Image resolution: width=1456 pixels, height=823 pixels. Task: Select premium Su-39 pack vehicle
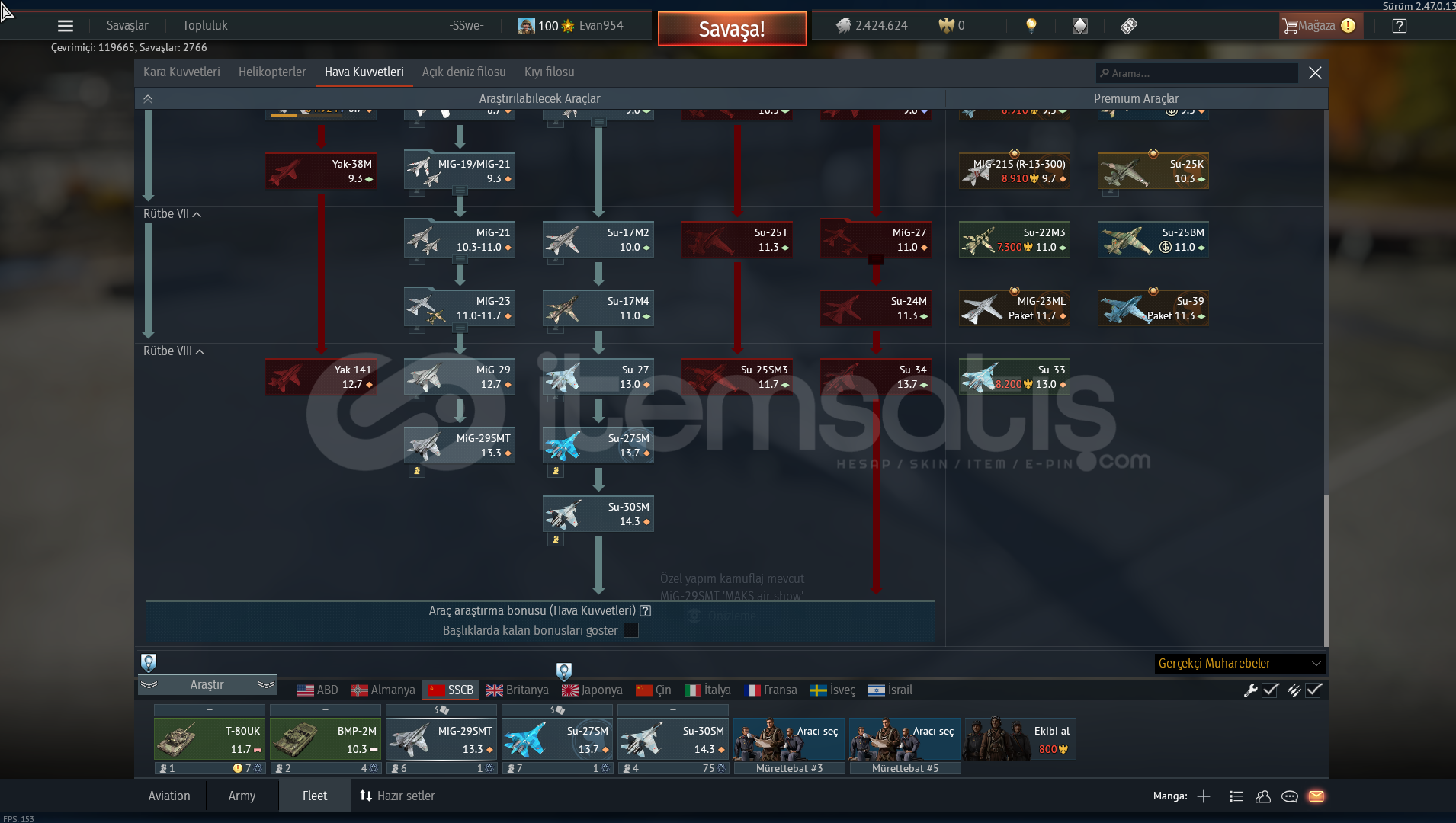[x=1153, y=308]
